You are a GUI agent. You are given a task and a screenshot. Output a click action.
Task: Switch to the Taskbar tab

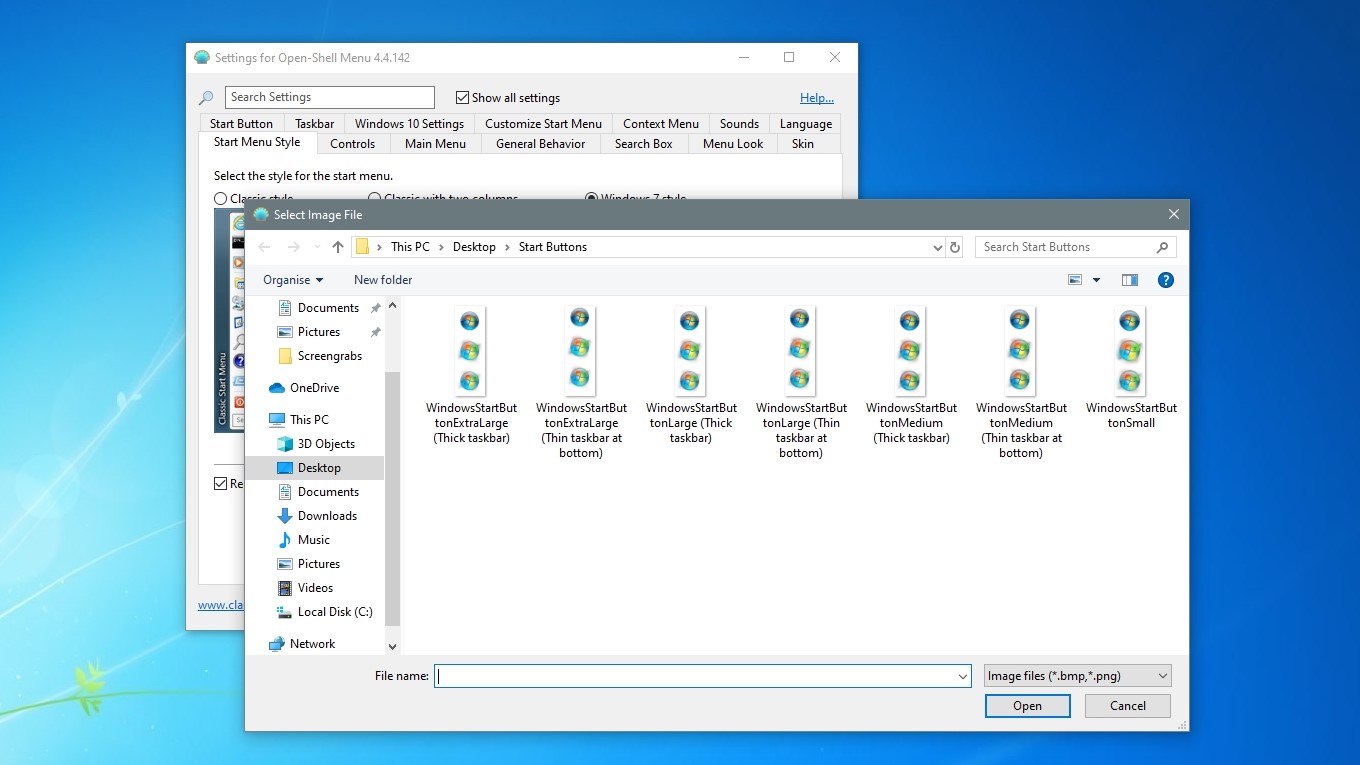314,124
